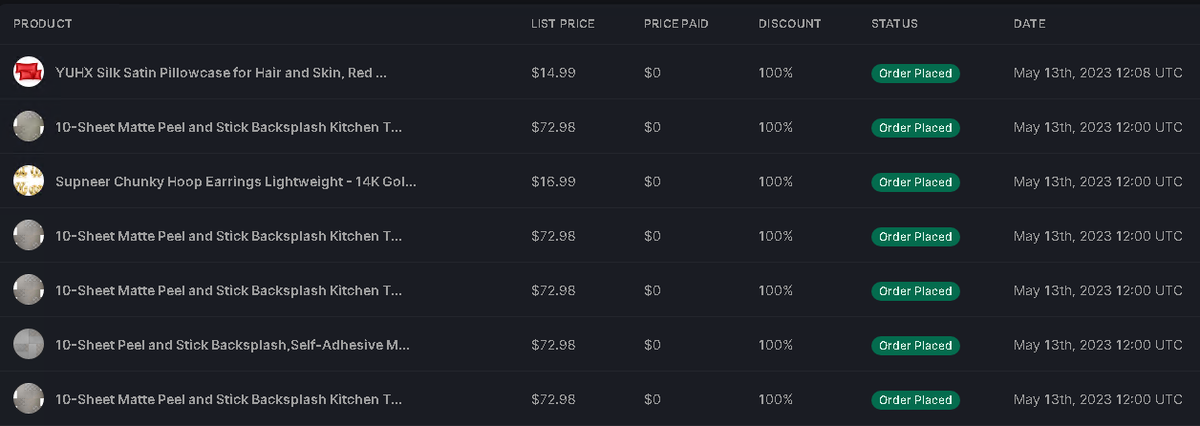Click the PRICE PAID column header
Screen dimensions: 1200x426
point(676,23)
